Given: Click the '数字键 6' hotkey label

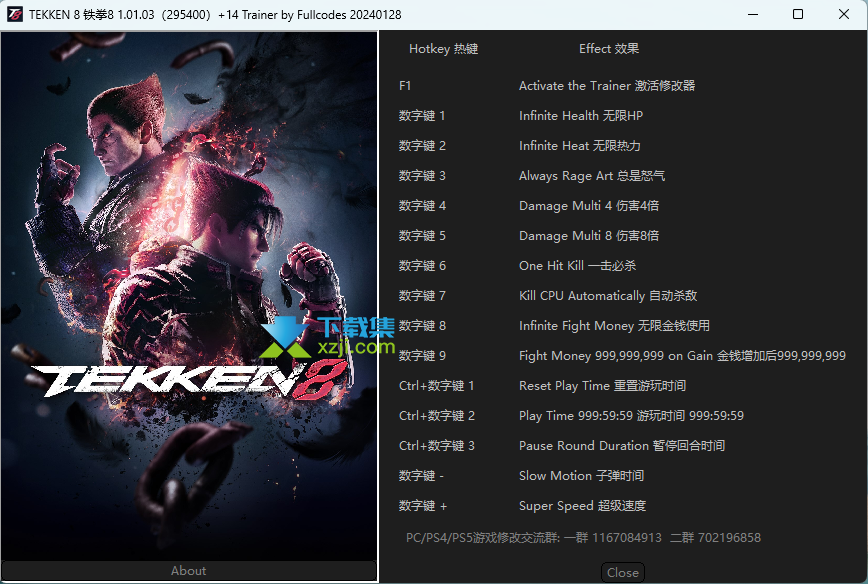Looking at the screenshot, I should (x=422, y=266).
